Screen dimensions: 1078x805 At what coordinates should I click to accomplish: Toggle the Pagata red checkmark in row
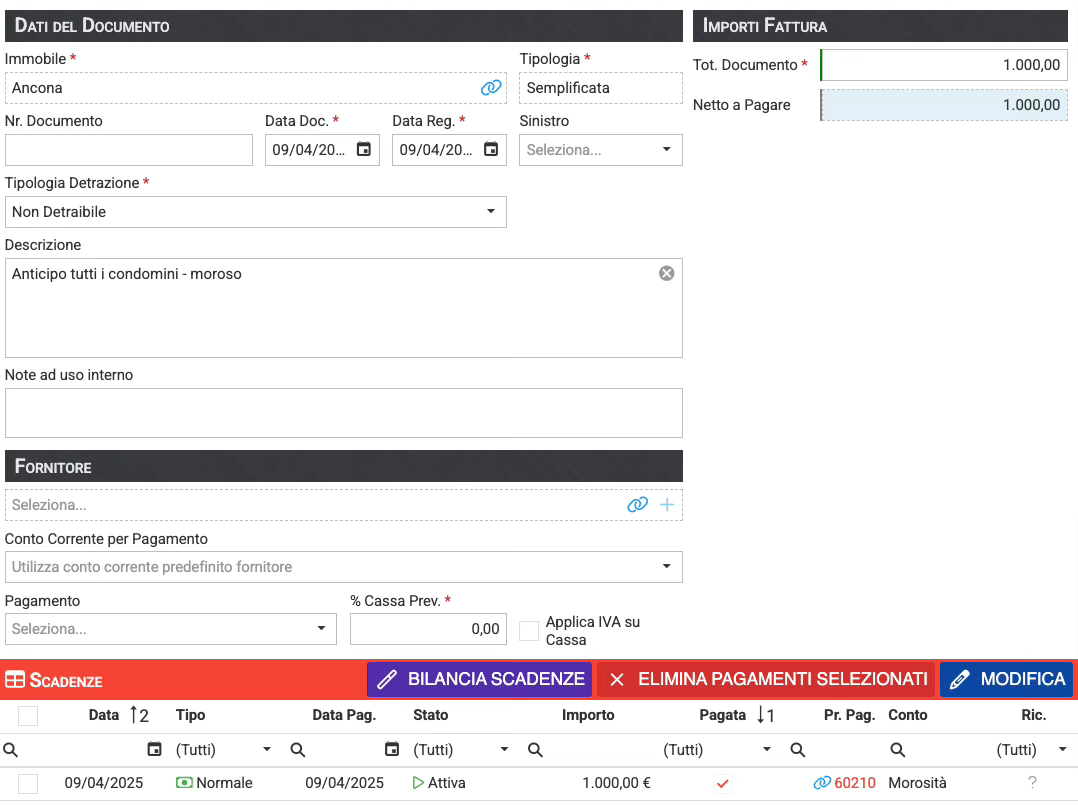[x=723, y=783]
